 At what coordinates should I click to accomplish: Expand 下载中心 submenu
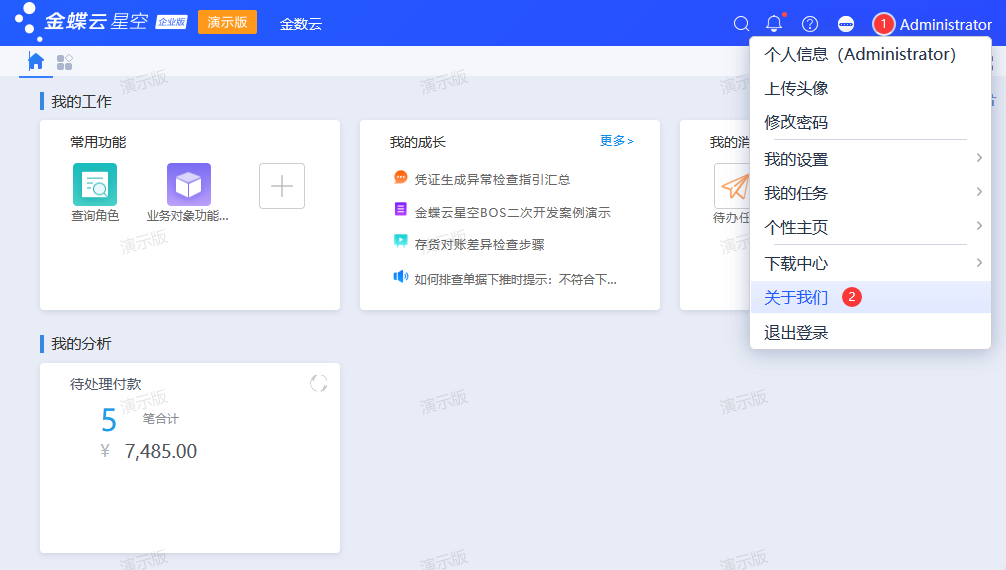coord(870,263)
